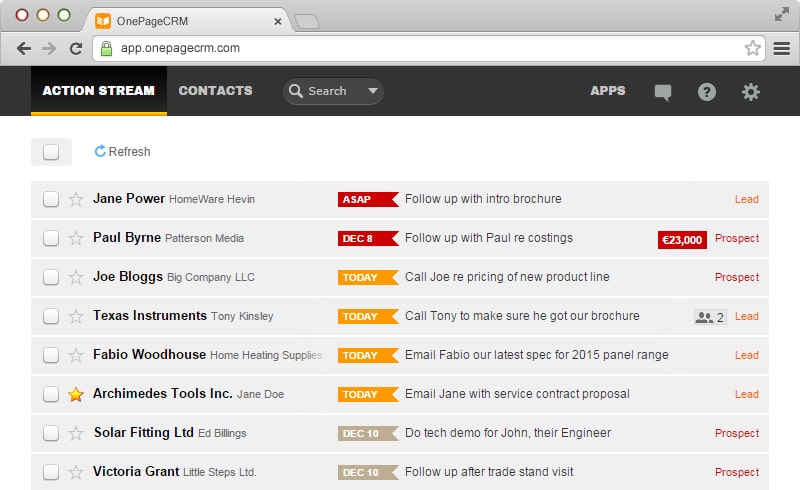This screenshot has height=490, width=800.
Task: Select 'Call Joe re pricing of new product line'
Action: pyautogui.click(x=507, y=277)
